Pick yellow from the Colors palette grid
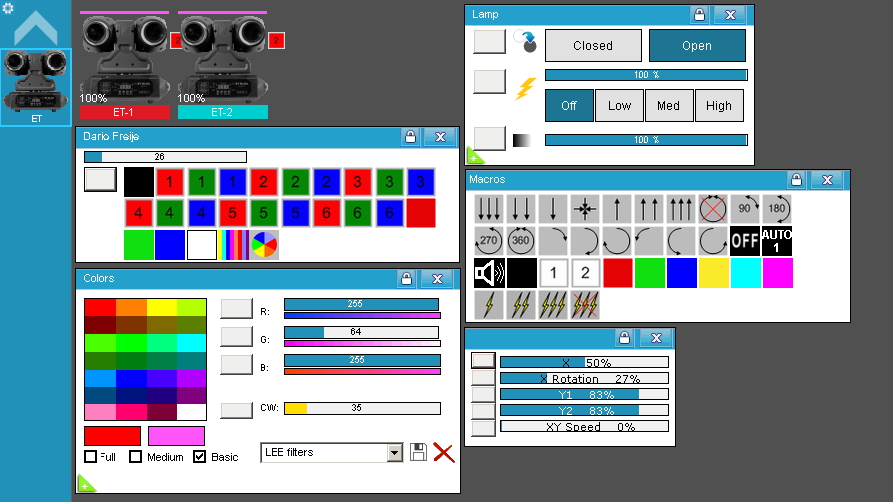The image size is (893, 502). 161,307
